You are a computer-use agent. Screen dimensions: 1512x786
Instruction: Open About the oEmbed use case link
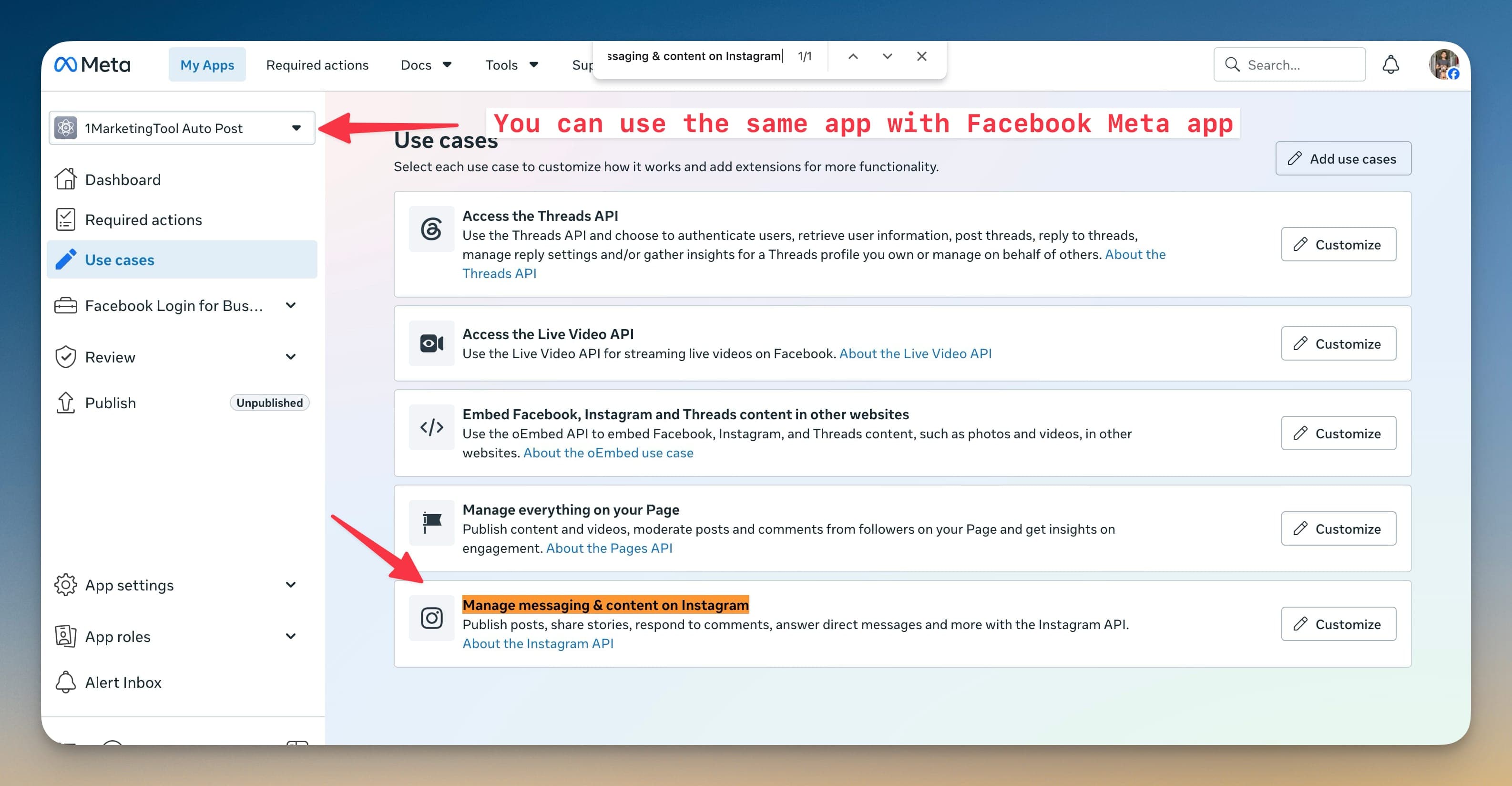[x=608, y=453]
